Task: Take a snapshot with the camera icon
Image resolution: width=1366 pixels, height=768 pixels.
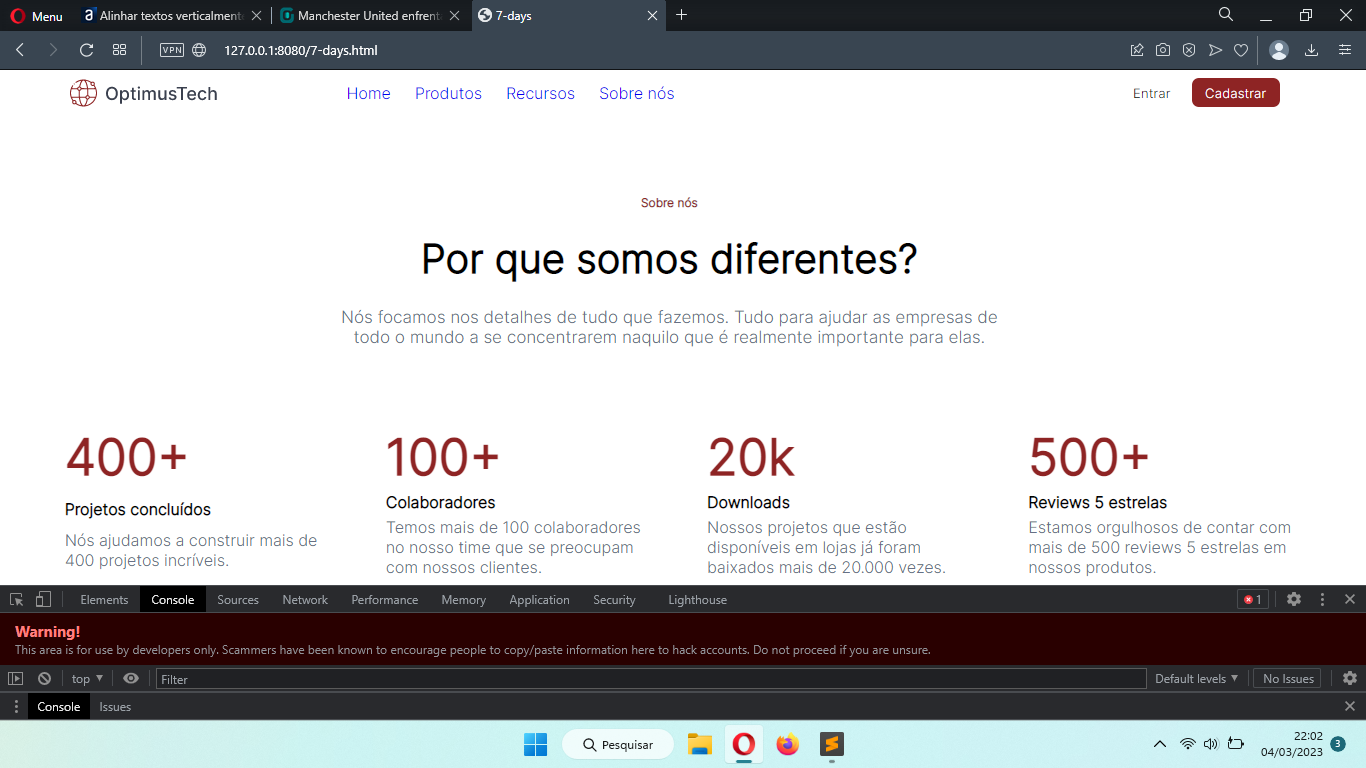Action: (x=1163, y=50)
